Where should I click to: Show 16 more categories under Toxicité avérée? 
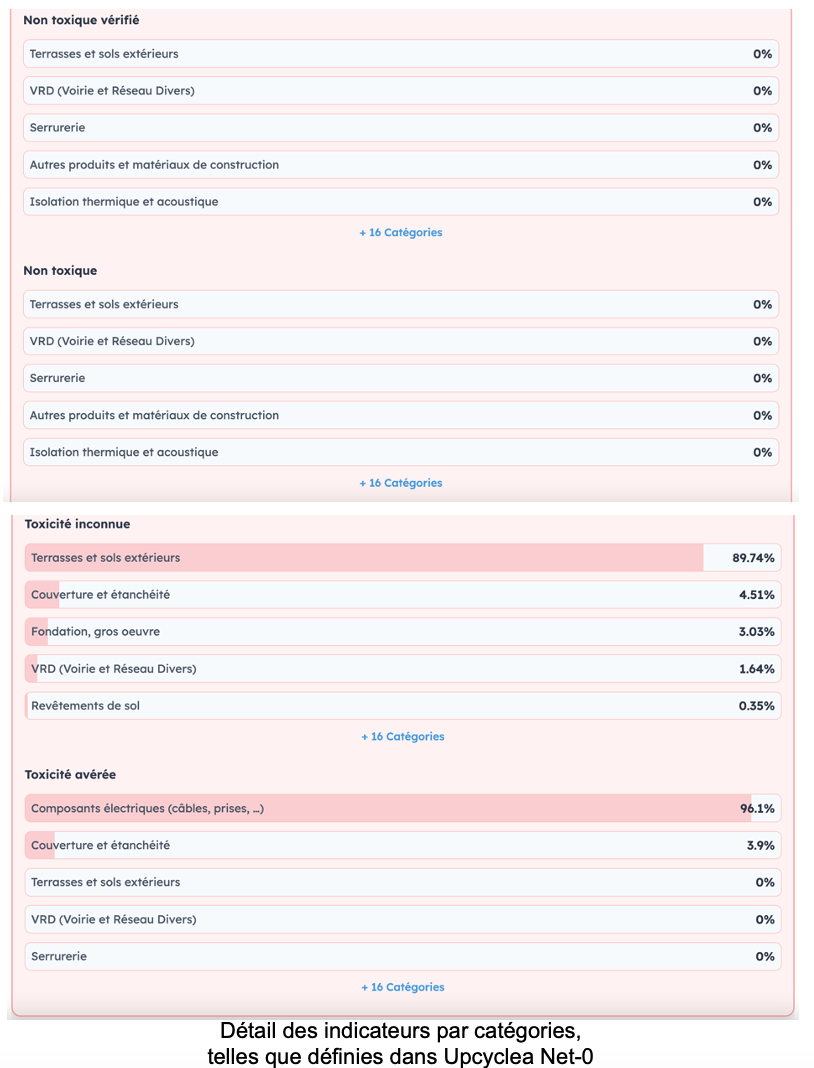(403, 987)
